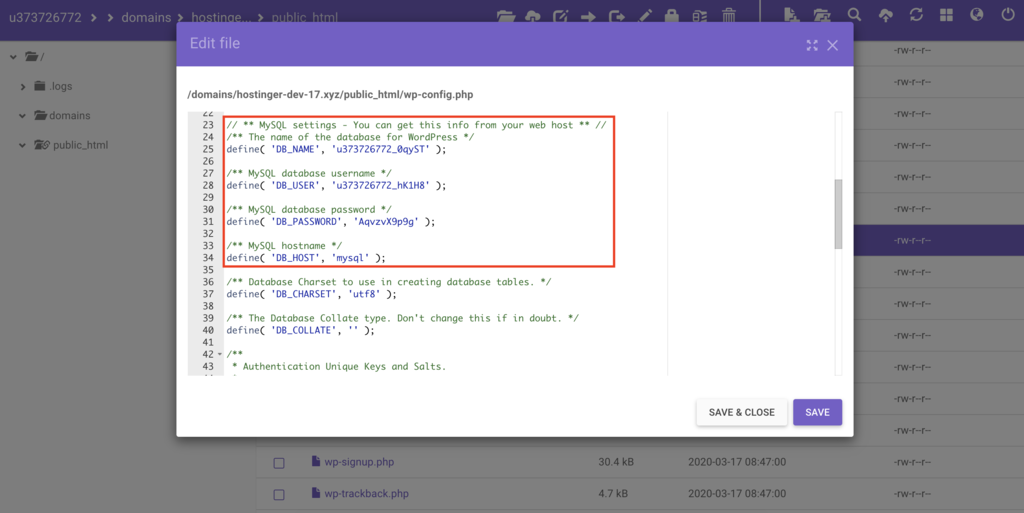Viewport: 1024px width, 513px height.
Task: Close the Edit file dialog
Action: 833,45
